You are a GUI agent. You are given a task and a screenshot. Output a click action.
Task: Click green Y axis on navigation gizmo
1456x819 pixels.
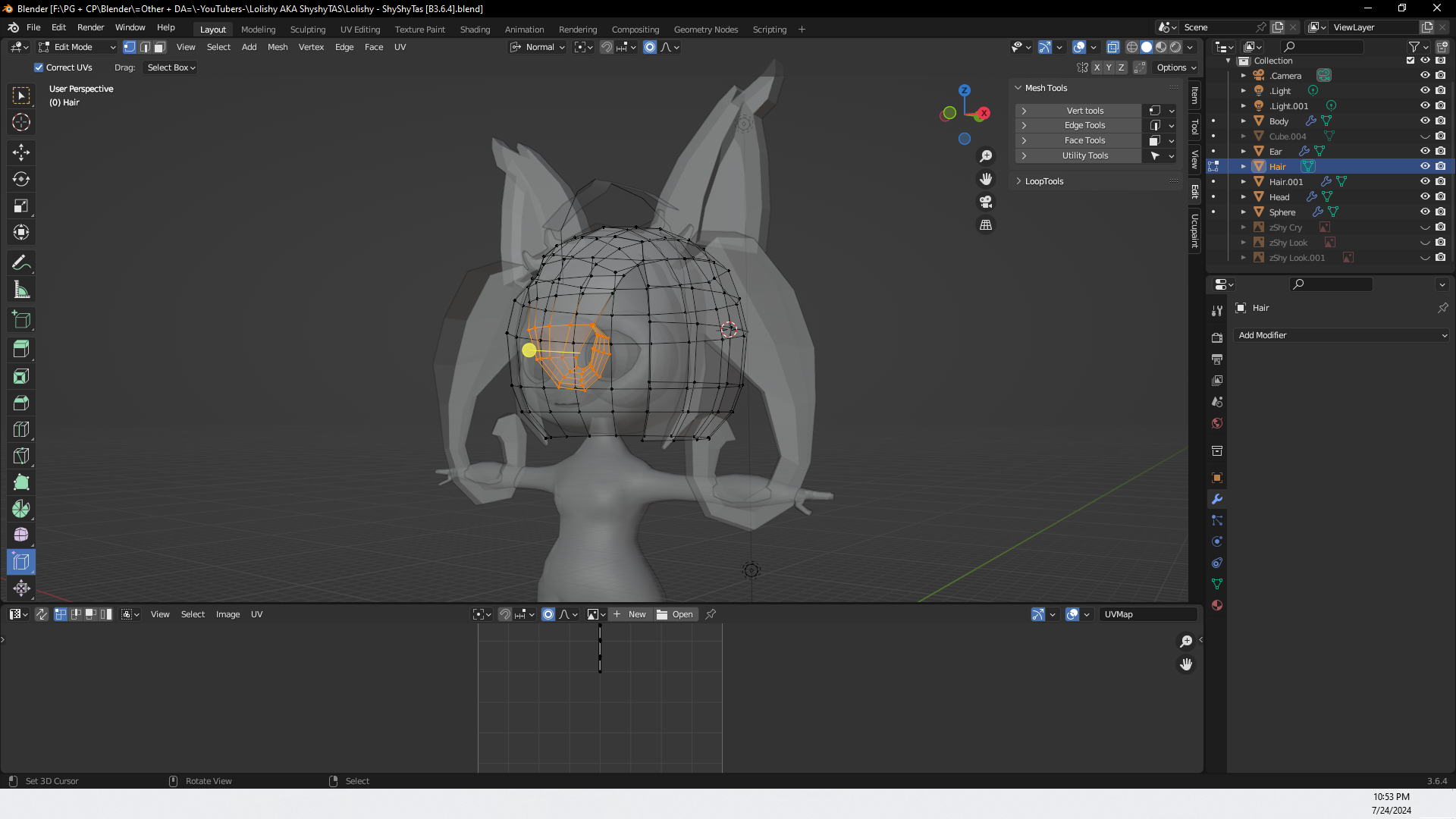949,113
